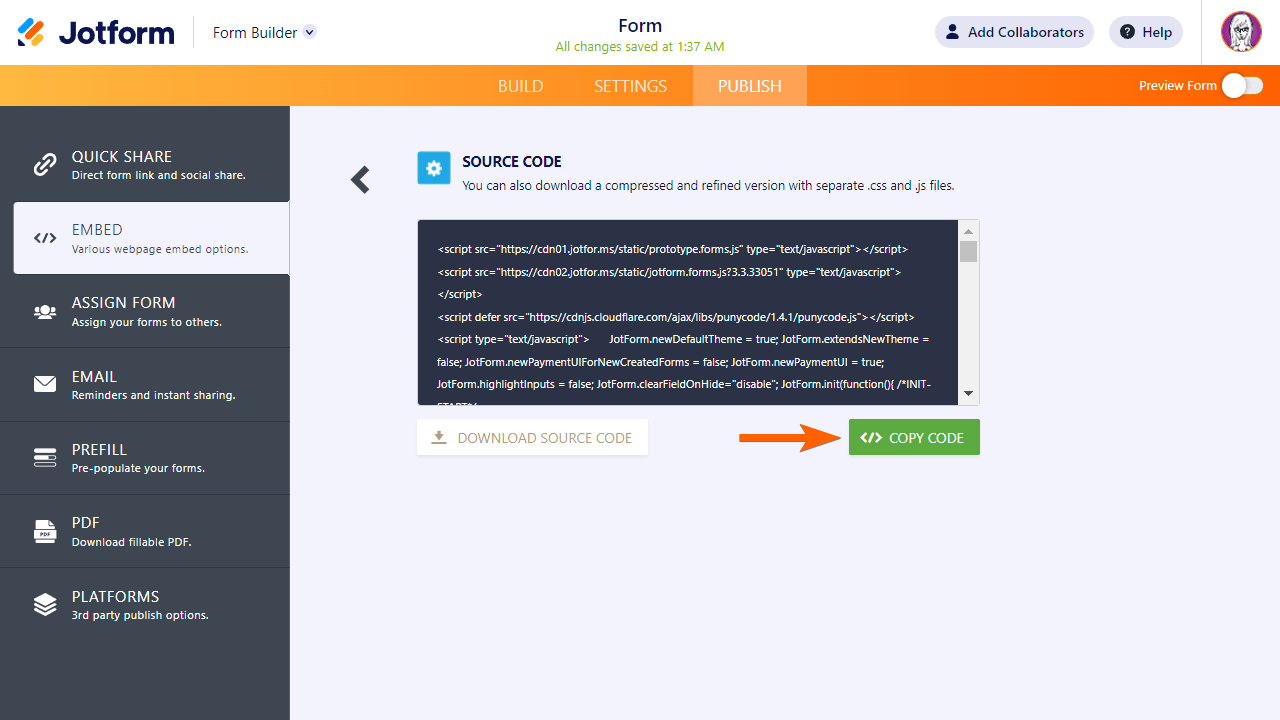
Task: Click the code box scroll-down arrow
Action: point(968,394)
